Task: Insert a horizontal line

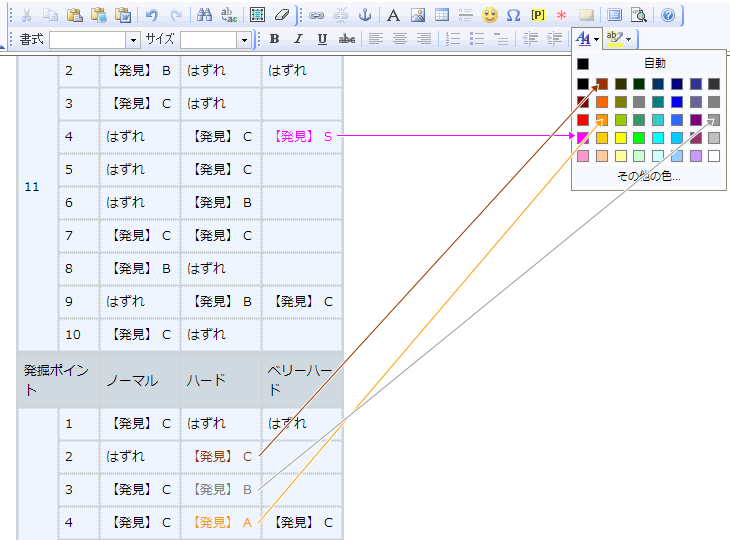Action: click(466, 15)
